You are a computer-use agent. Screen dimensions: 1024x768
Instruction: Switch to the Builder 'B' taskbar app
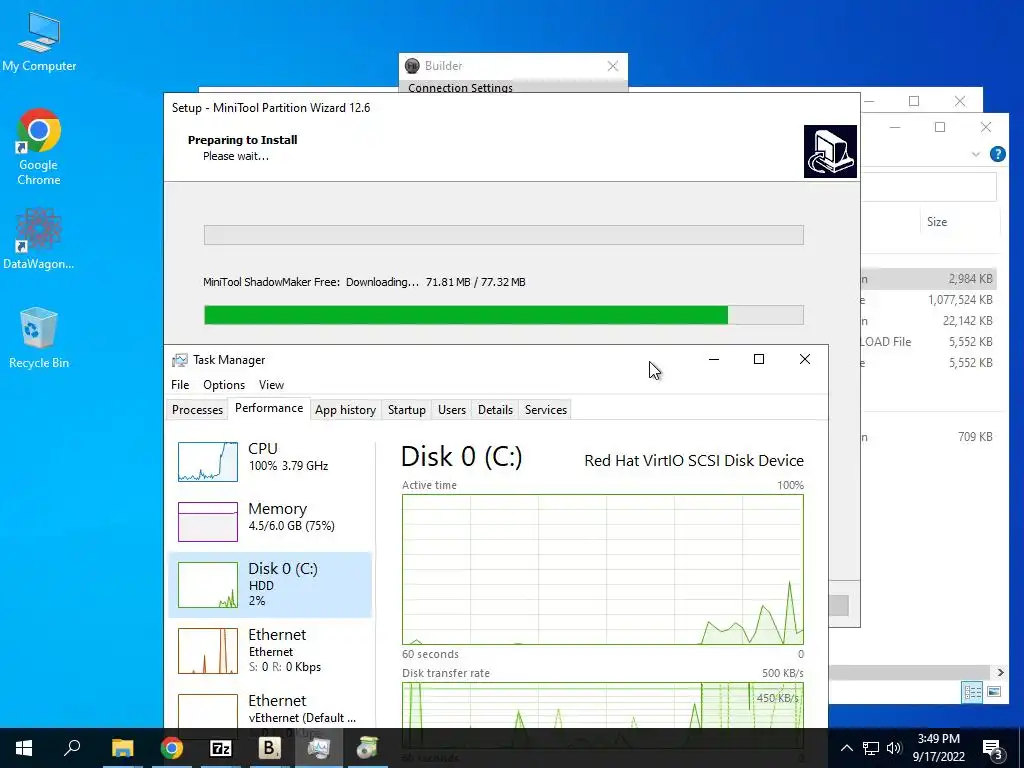click(269, 748)
